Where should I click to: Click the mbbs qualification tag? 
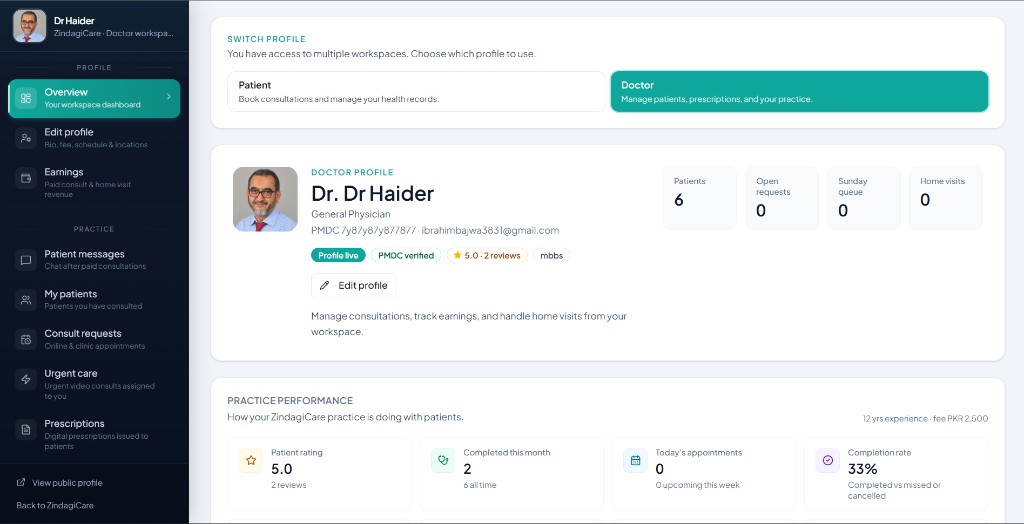pyautogui.click(x=552, y=255)
